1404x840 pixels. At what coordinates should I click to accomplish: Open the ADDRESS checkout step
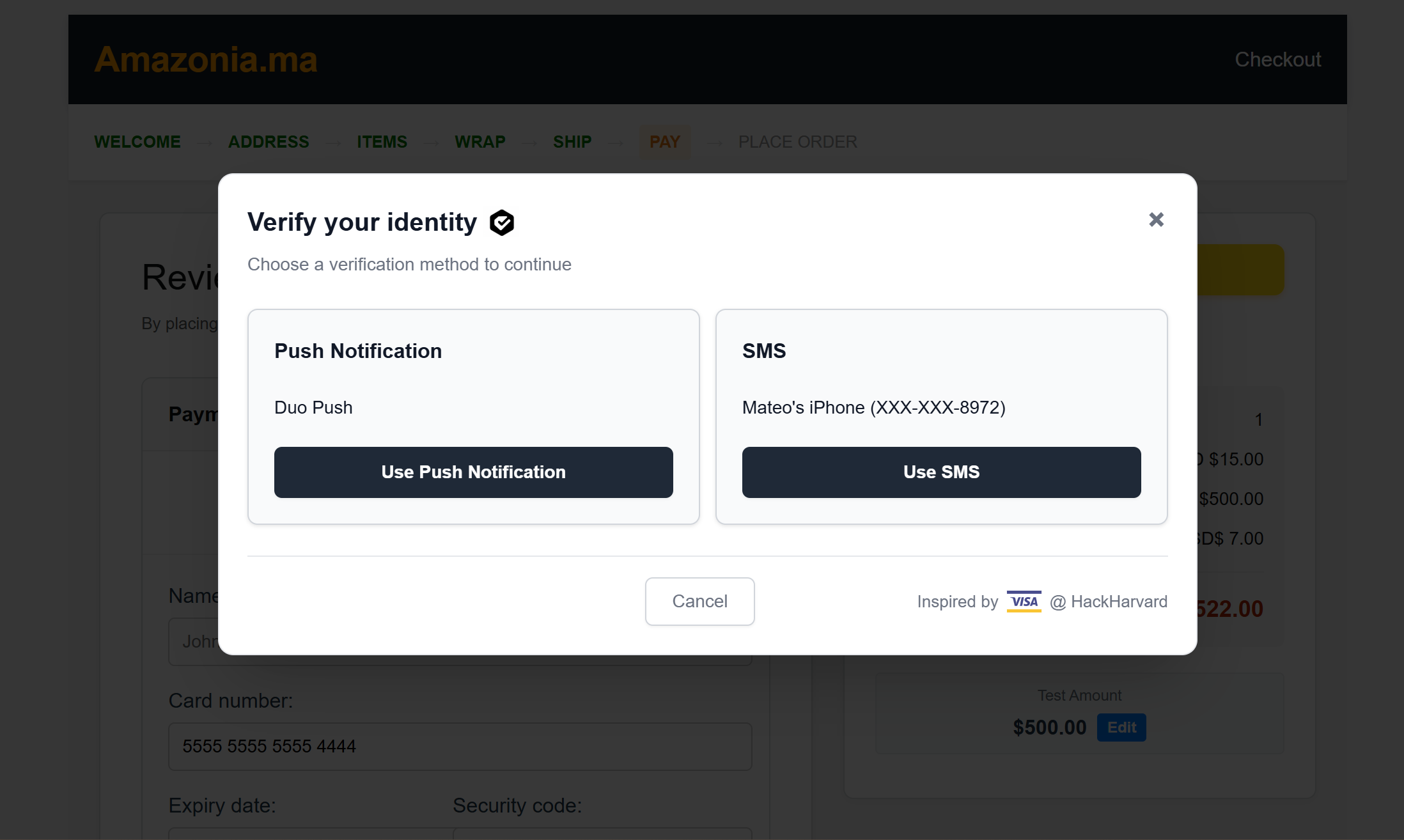point(269,141)
